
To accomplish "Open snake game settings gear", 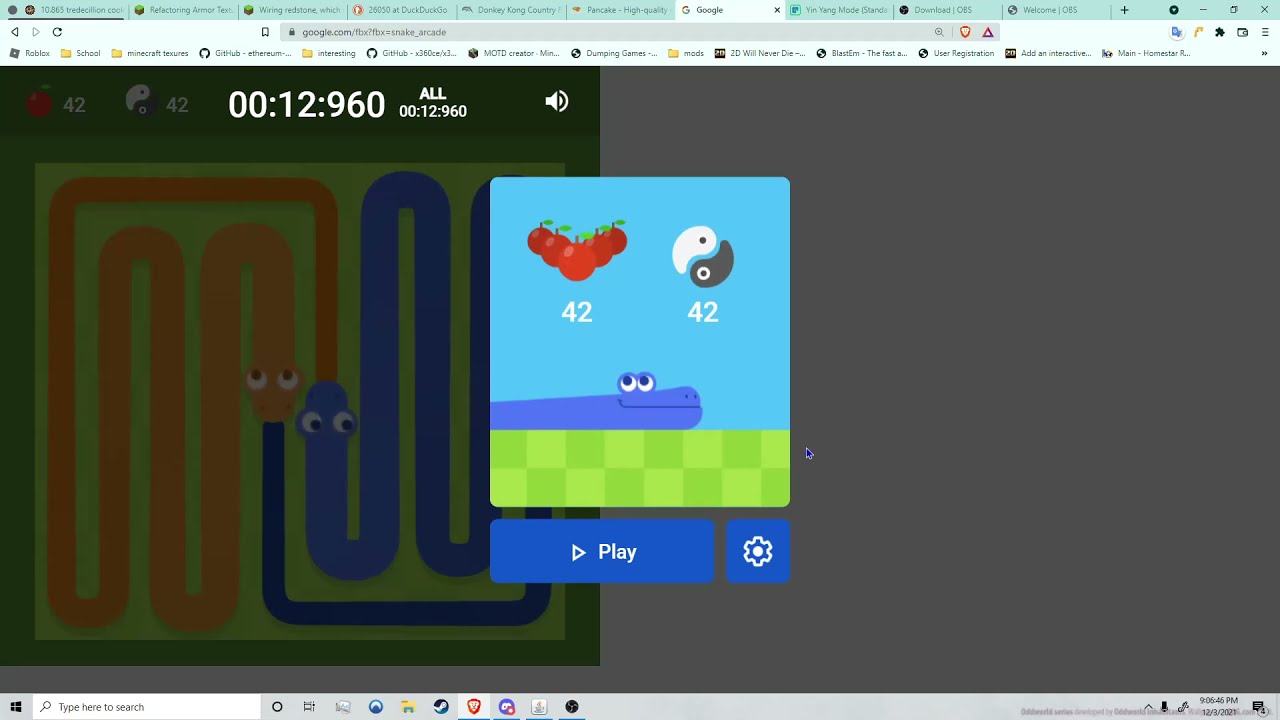I will (x=758, y=552).
